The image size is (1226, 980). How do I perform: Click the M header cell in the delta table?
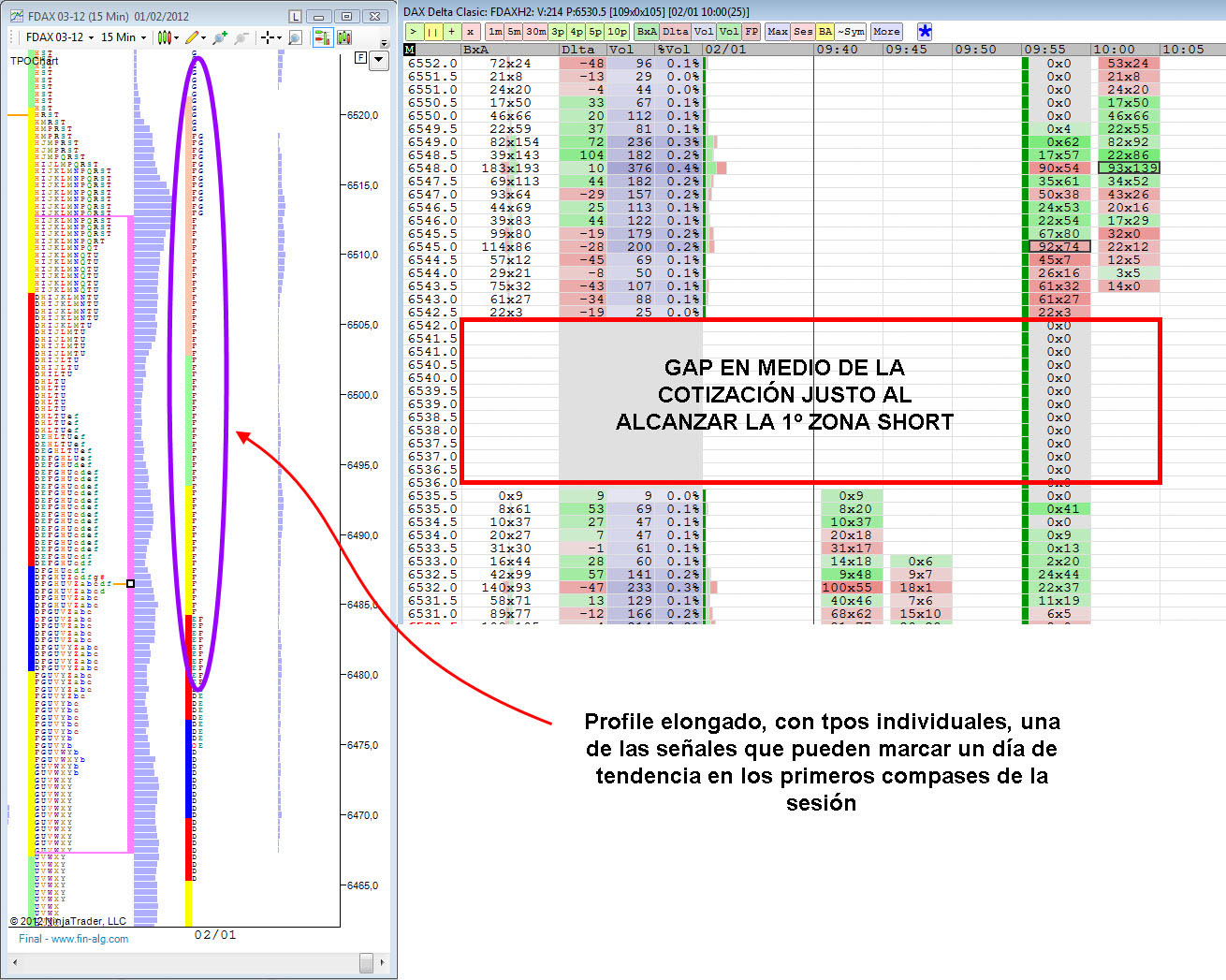click(410, 50)
